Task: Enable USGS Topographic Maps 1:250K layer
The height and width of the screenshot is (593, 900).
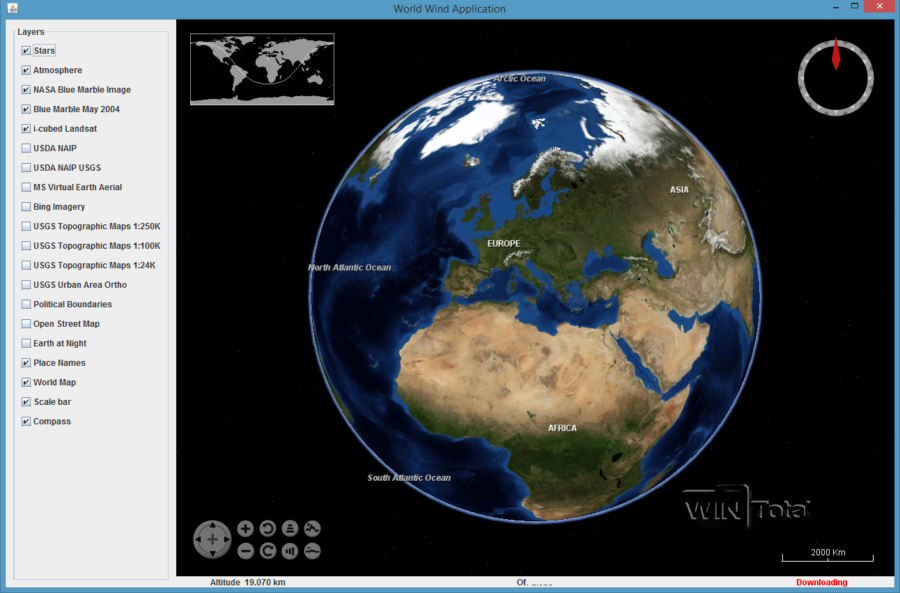Action: click(25, 226)
